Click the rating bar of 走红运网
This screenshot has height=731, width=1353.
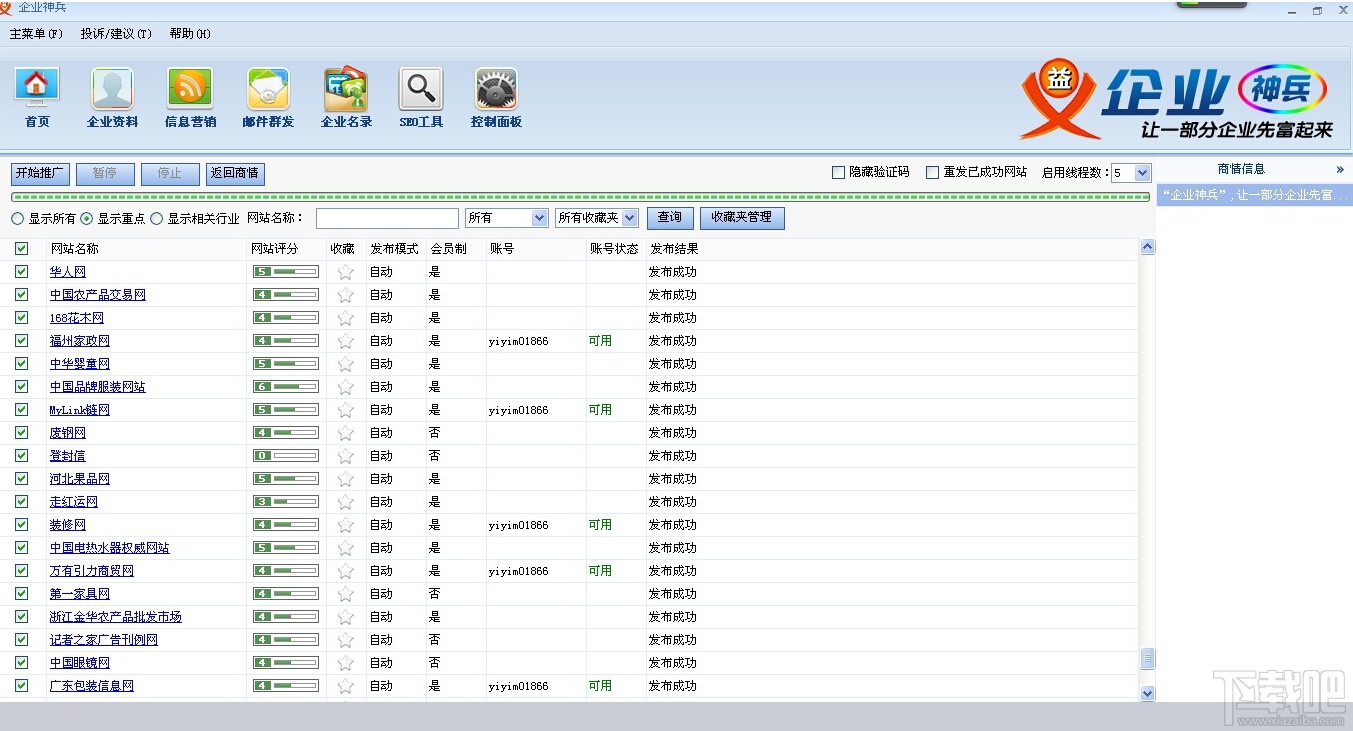coord(286,502)
